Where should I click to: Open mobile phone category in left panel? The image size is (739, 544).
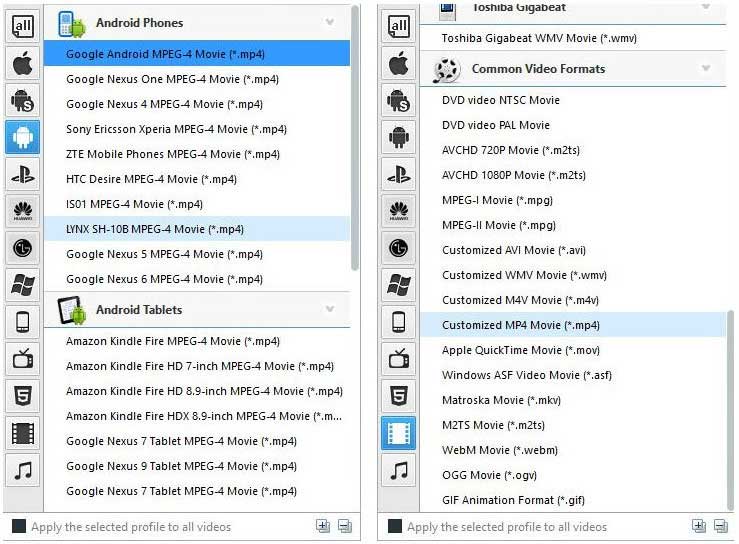point(23,322)
